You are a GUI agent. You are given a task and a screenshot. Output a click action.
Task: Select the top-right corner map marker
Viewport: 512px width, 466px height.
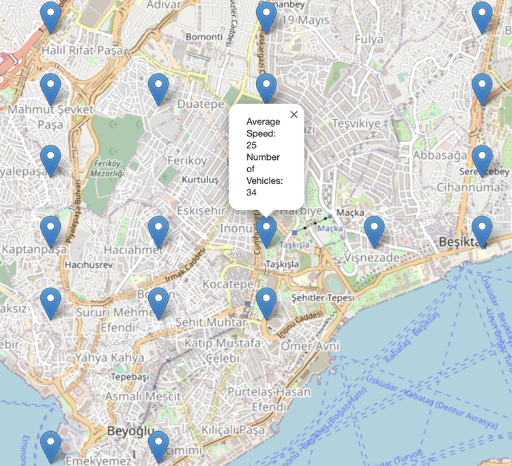point(482,17)
